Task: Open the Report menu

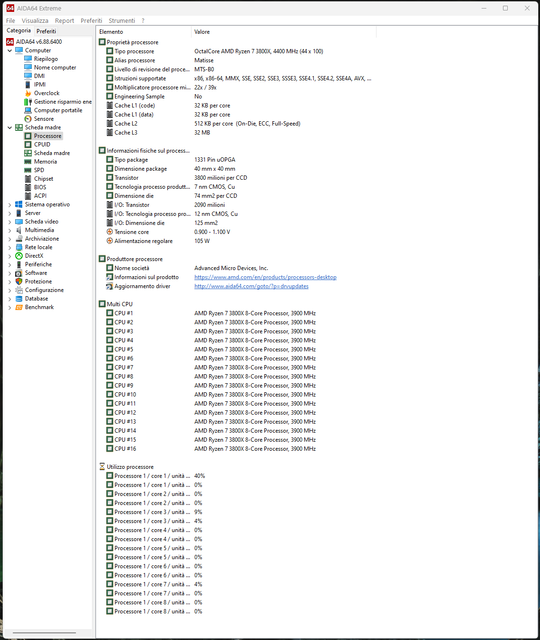Action: click(x=64, y=20)
